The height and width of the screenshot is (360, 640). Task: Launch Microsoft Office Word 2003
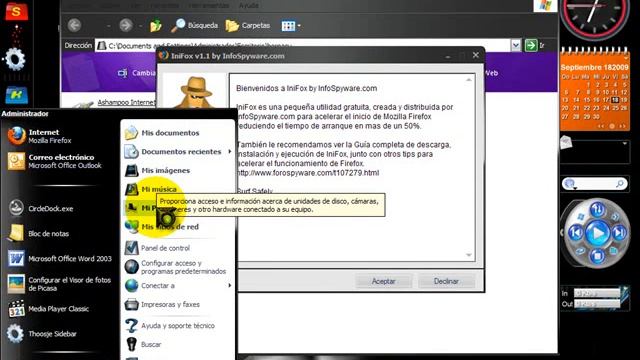(x=61, y=258)
